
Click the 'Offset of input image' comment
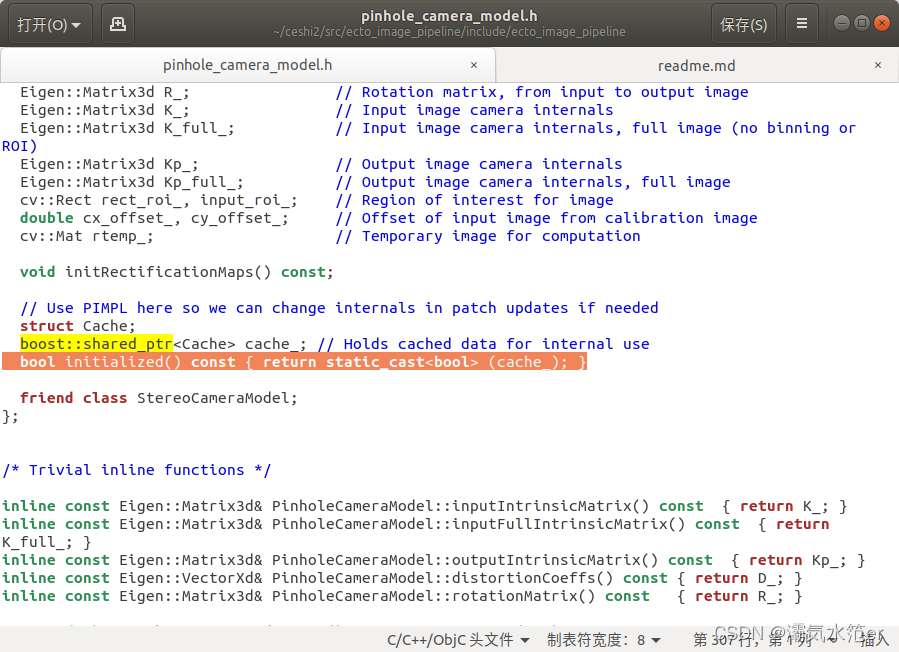[x=546, y=218]
